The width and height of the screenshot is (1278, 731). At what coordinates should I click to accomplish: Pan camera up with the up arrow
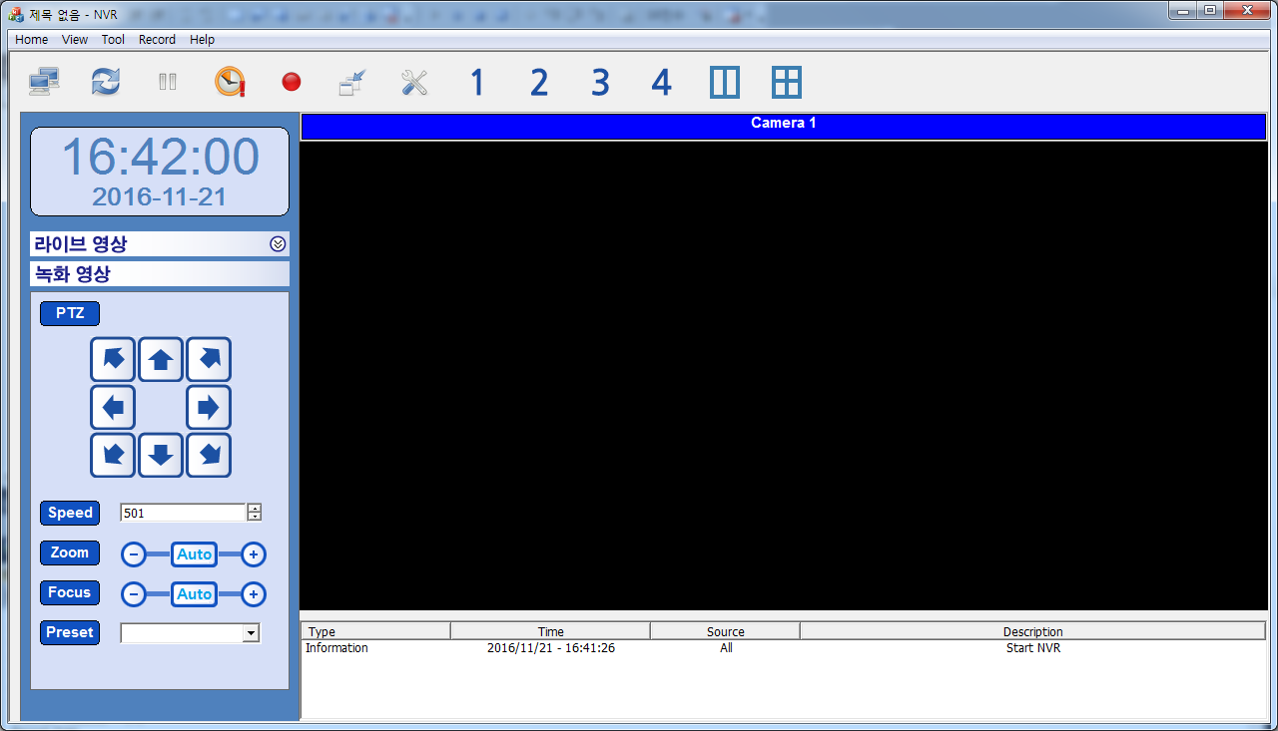point(160,360)
